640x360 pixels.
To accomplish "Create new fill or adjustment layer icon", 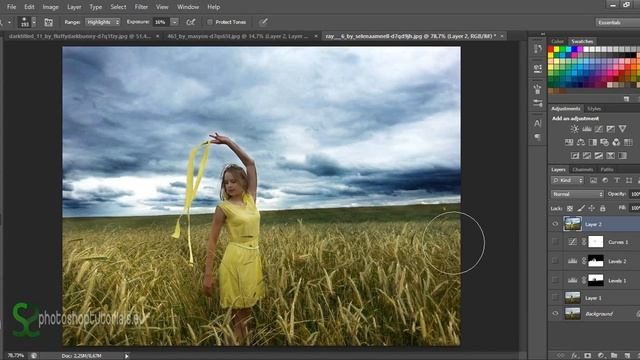I will pyautogui.click(x=601, y=356).
